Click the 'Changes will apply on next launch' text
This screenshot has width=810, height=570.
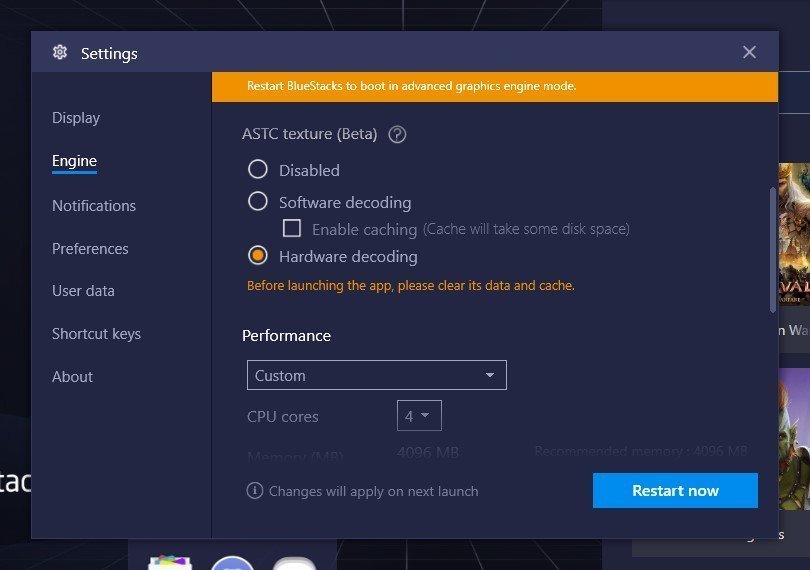[x=373, y=491]
